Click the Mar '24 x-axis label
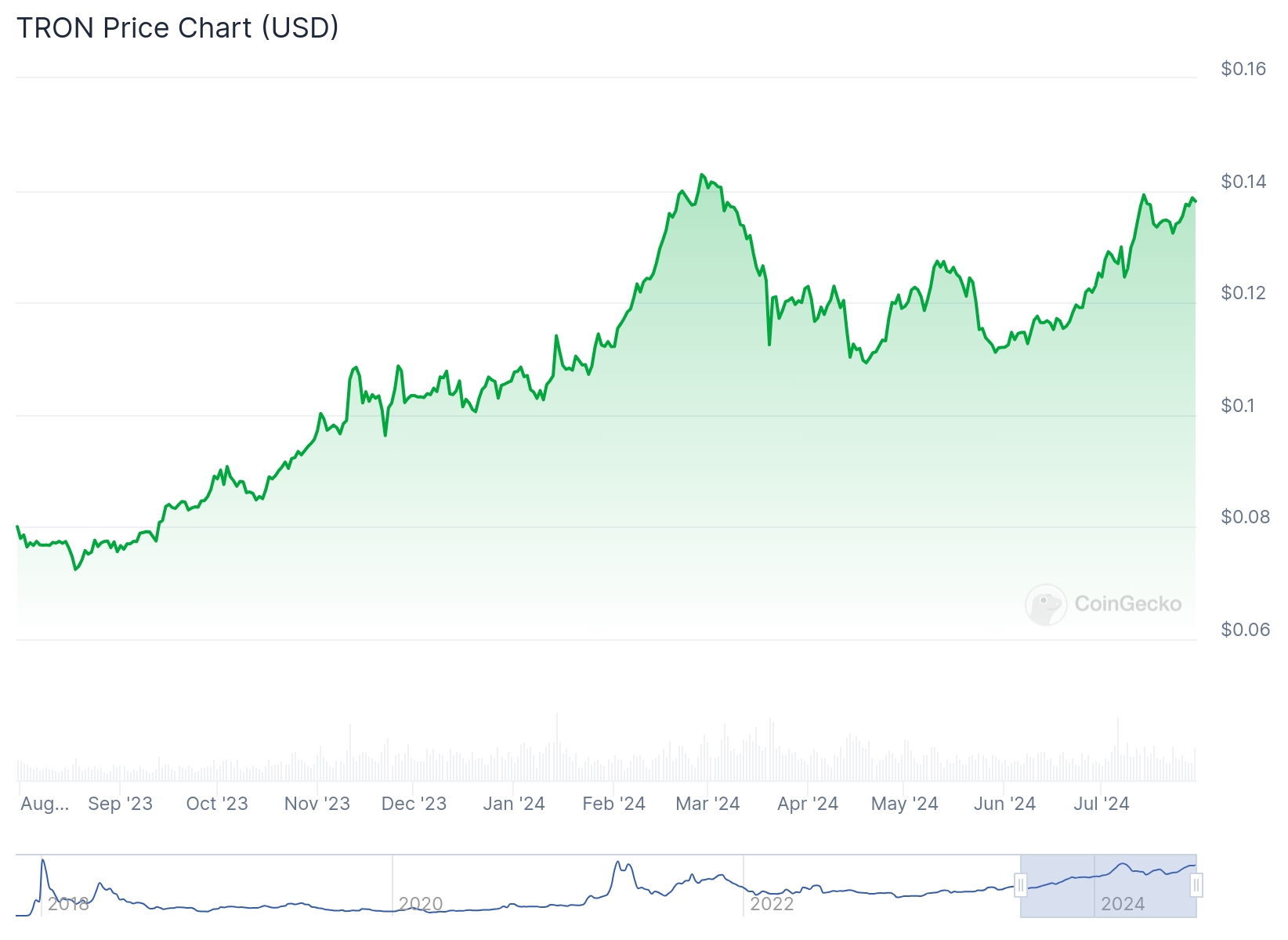 coord(707,804)
